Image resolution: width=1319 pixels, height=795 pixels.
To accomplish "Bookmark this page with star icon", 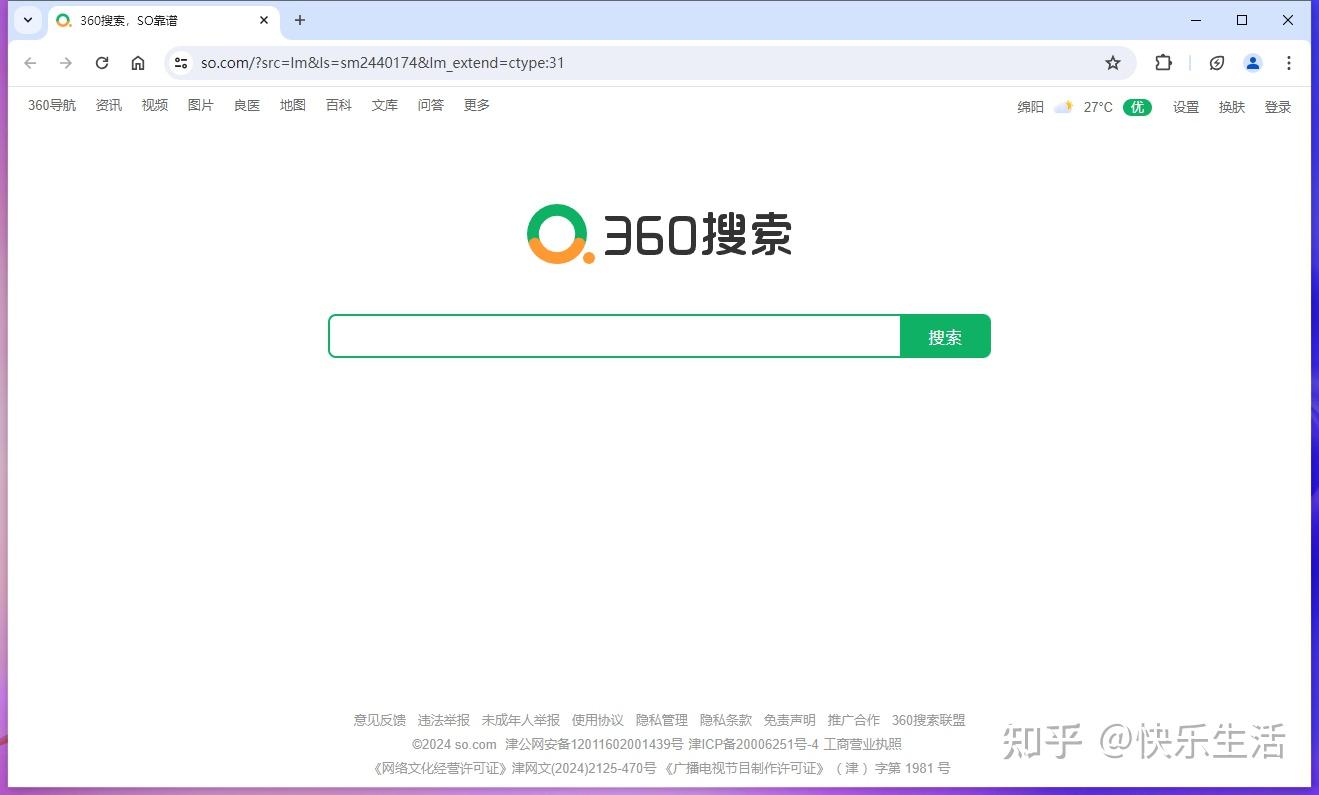I will pyautogui.click(x=1113, y=63).
